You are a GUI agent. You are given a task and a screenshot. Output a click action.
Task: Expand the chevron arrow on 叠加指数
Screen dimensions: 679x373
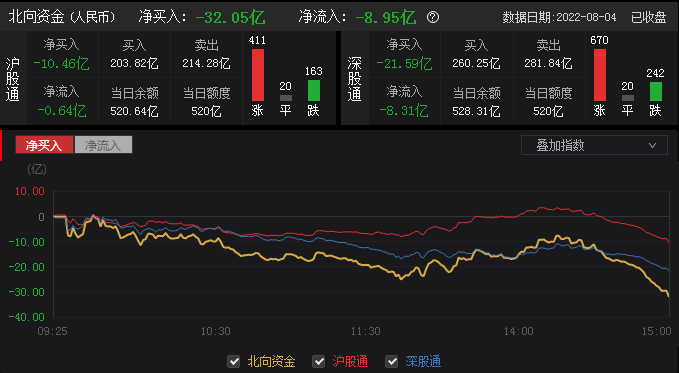pyautogui.click(x=652, y=146)
